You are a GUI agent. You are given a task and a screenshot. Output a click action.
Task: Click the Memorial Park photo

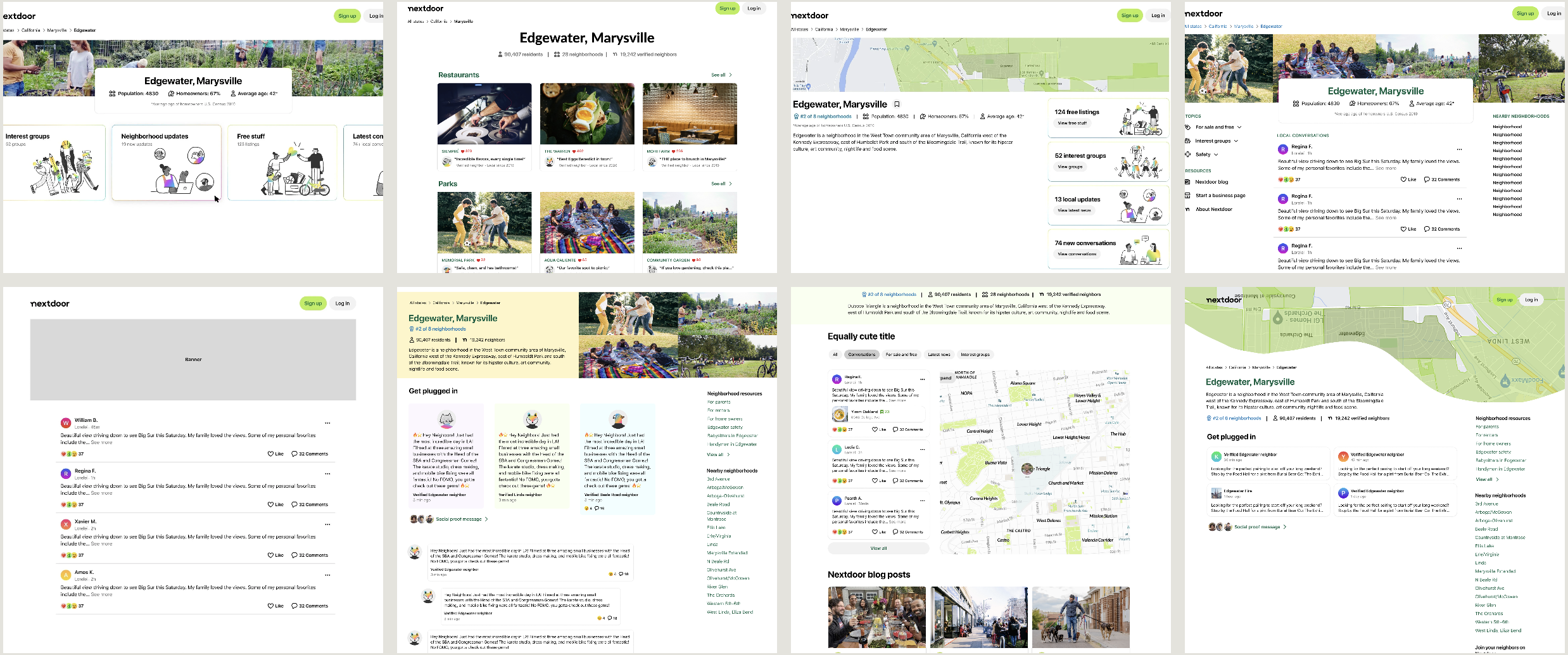pyautogui.click(x=484, y=223)
